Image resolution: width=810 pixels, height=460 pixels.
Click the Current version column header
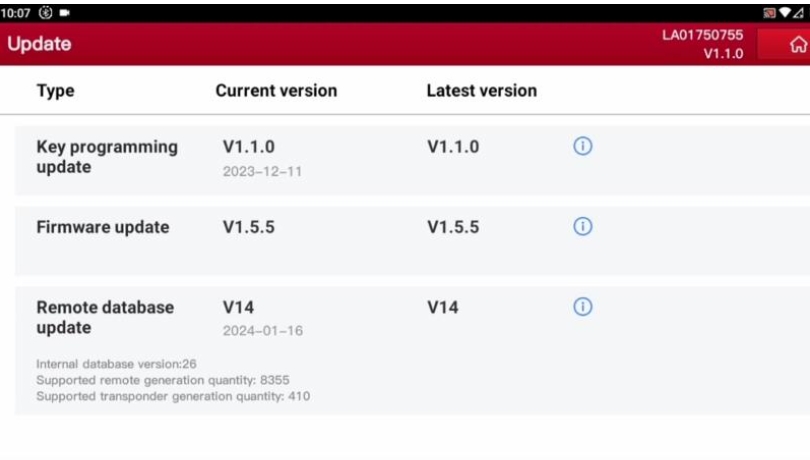click(x=276, y=90)
